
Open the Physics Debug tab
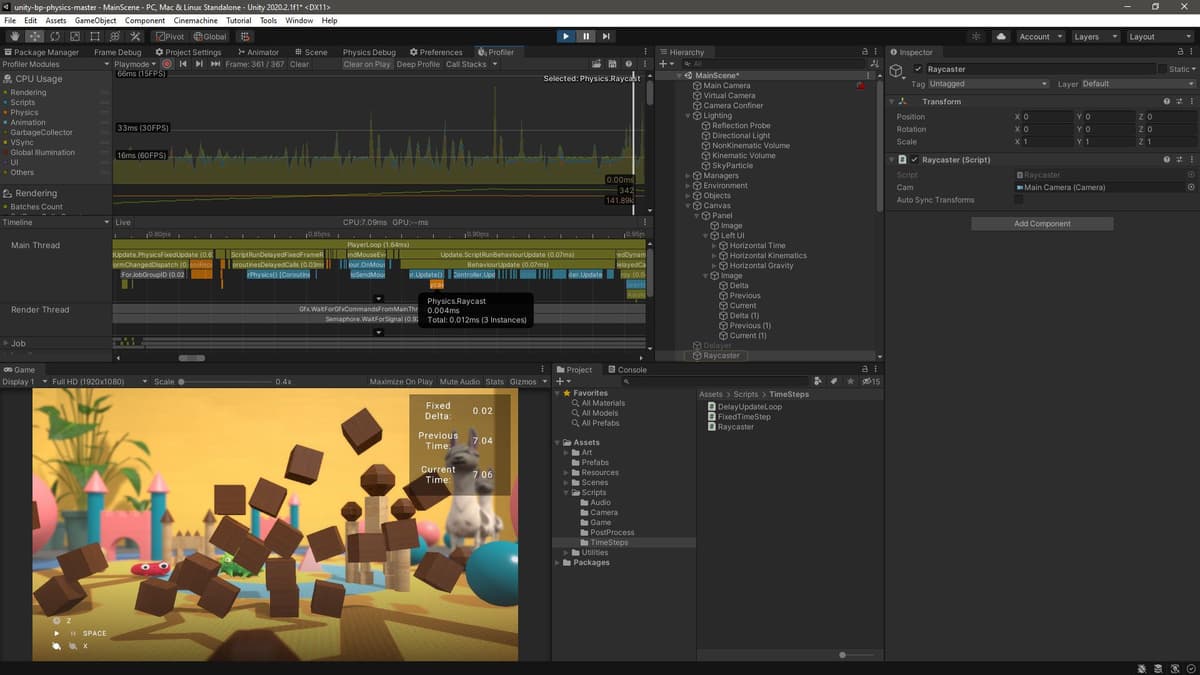[369, 51]
